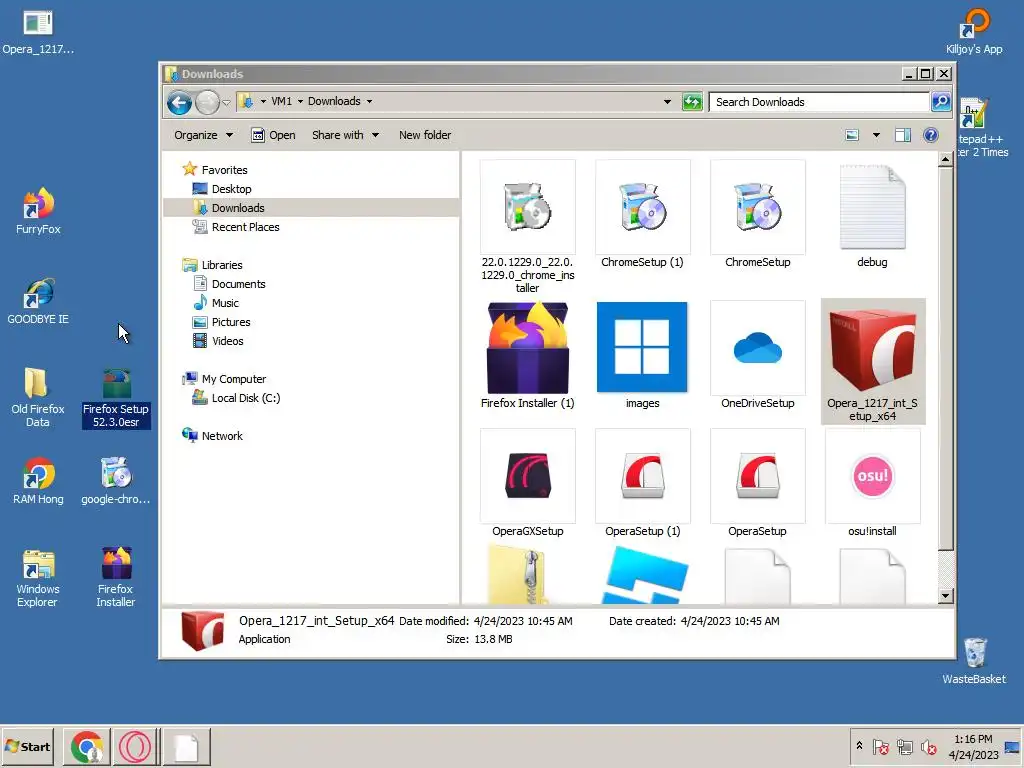The height and width of the screenshot is (768, 1024).
Task: Select the OperaSetup file without number
Action: click(758, 483)
